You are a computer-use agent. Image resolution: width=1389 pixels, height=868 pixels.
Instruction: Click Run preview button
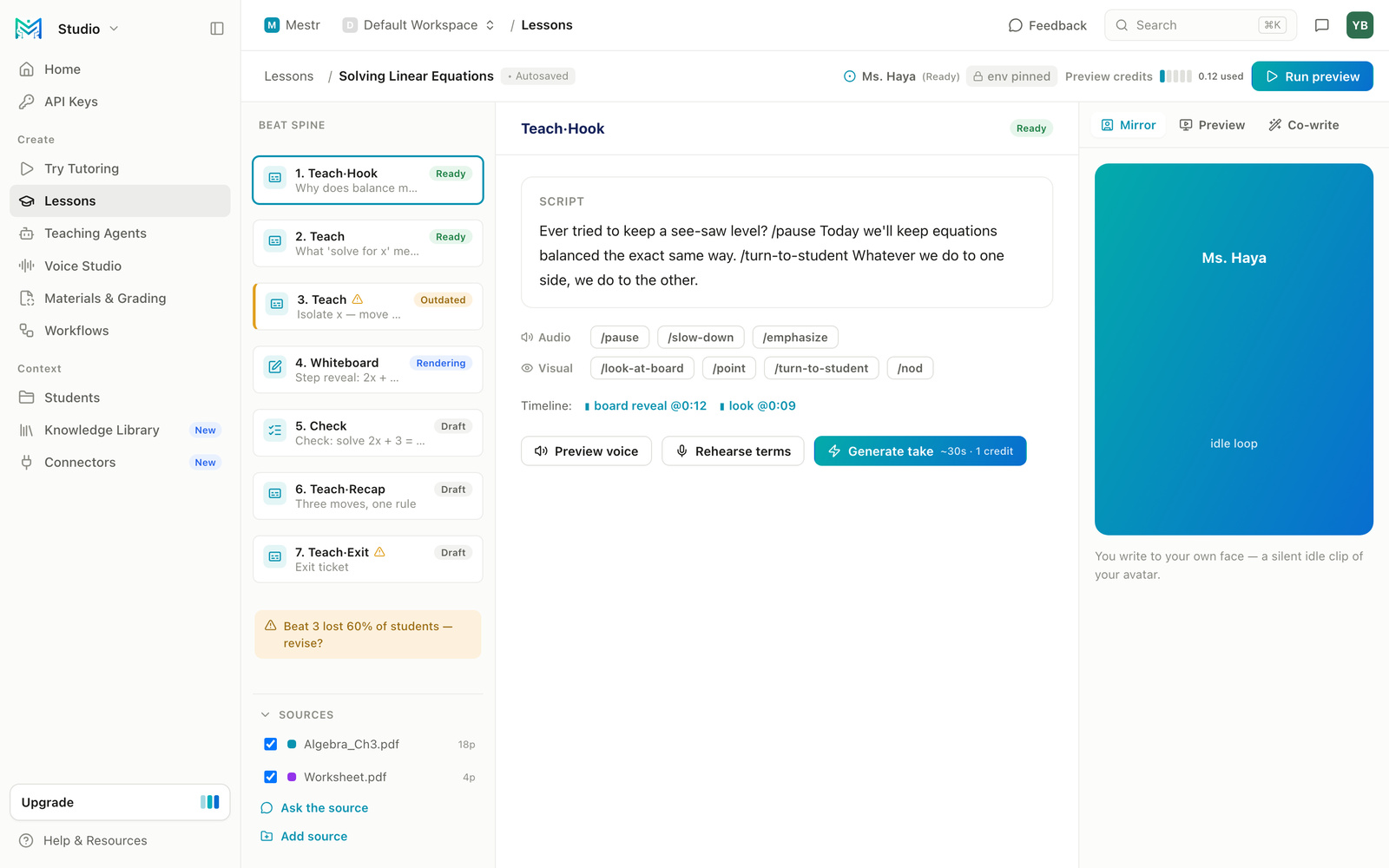coord(1312,76)
